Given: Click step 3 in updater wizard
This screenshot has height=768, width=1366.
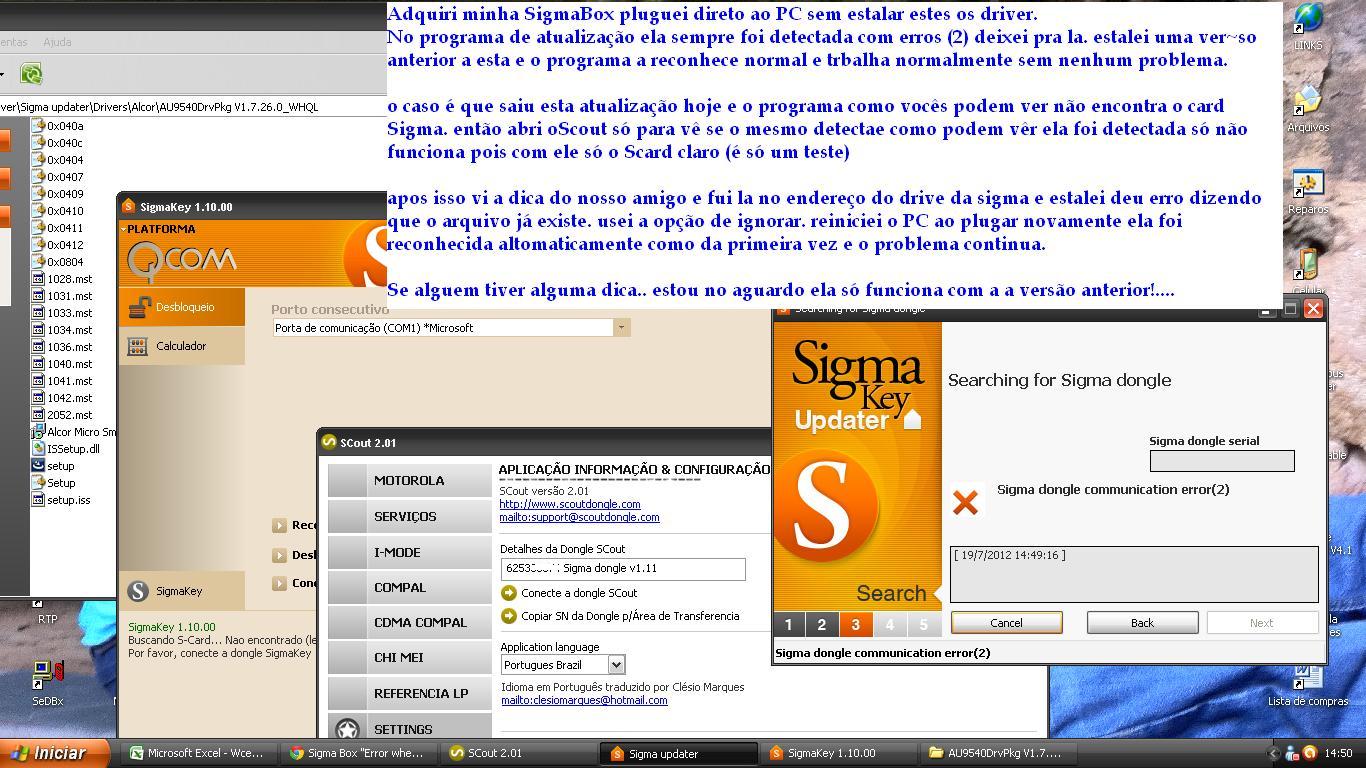Looking at the screenshot, I should 855,625.
